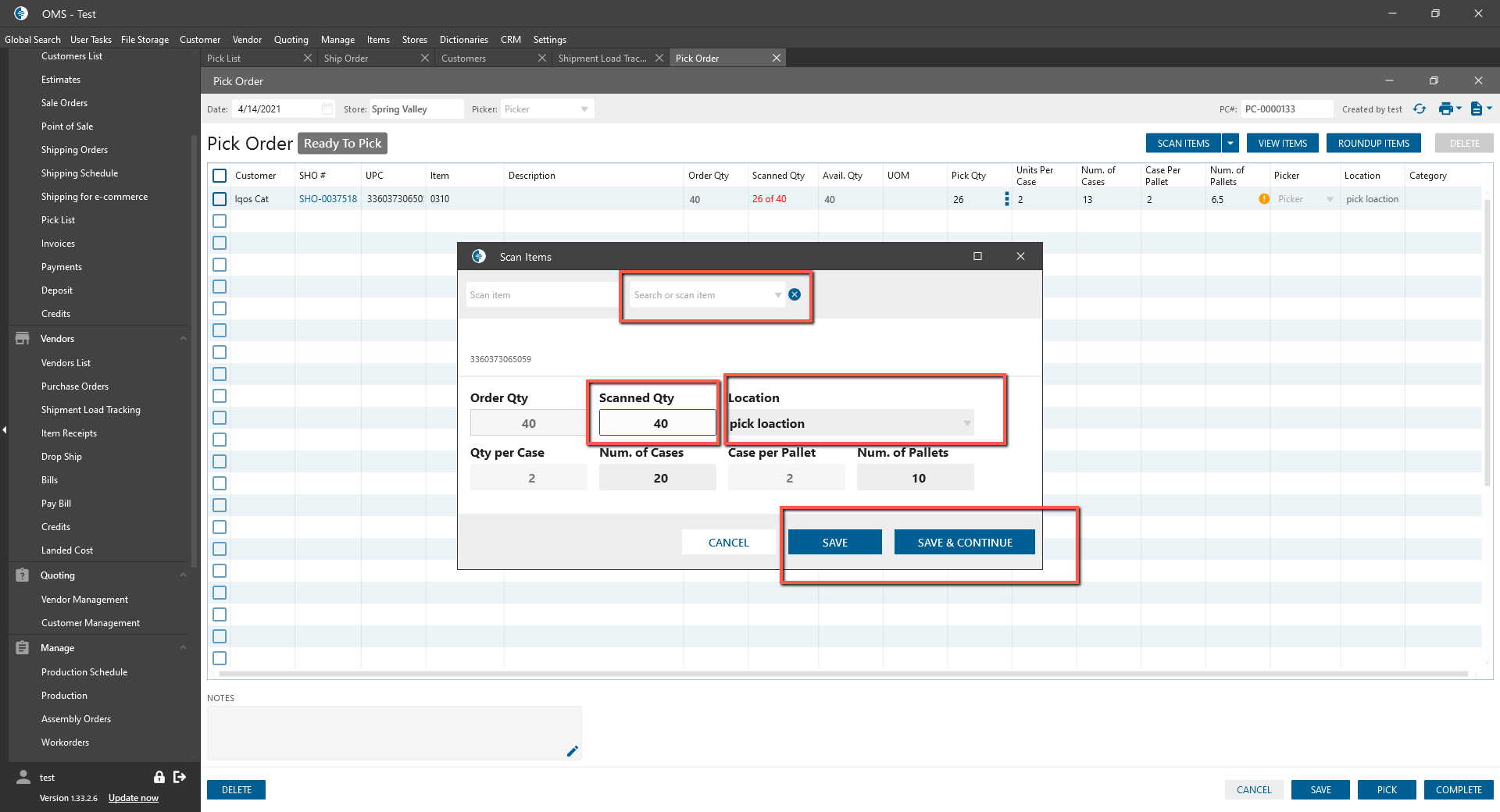
Task: Click the refresh icon beside Created by test
Action: [x=1420, y=109]
